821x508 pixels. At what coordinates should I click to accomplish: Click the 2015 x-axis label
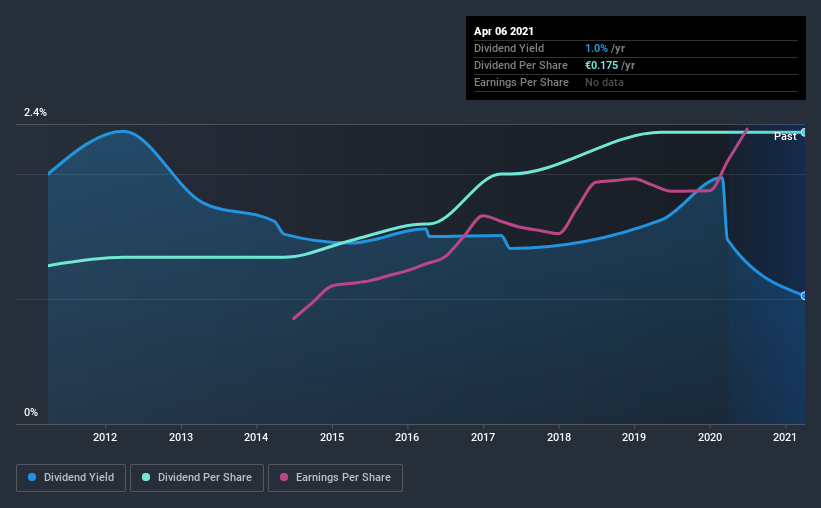click(x=332, y=437)
